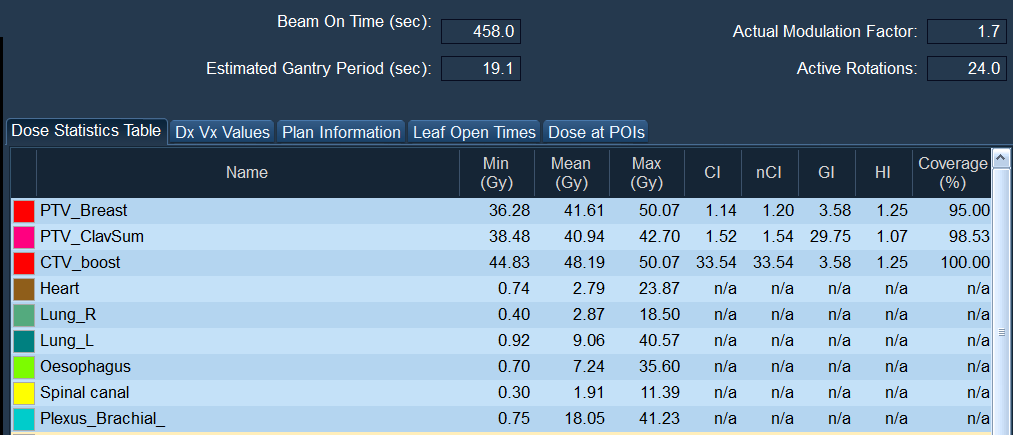Click the Coverage (%) column header

(952, 173)
